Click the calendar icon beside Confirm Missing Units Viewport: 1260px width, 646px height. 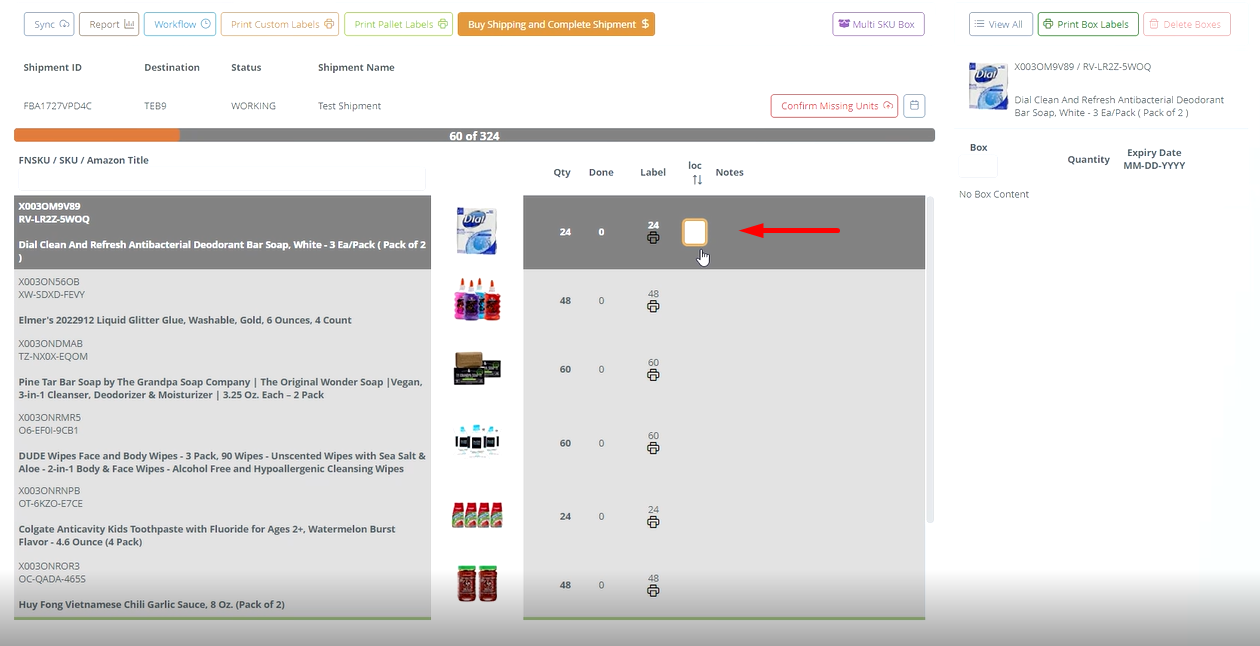[x=914, y=105]
